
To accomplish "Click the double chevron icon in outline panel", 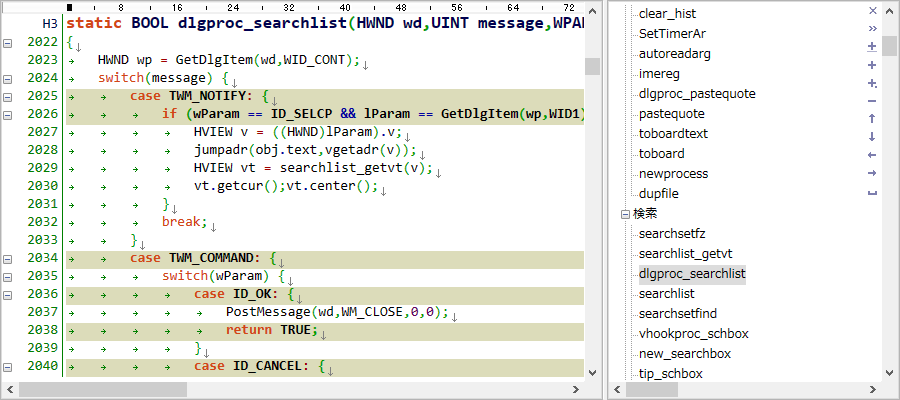I will click(872, 28).
